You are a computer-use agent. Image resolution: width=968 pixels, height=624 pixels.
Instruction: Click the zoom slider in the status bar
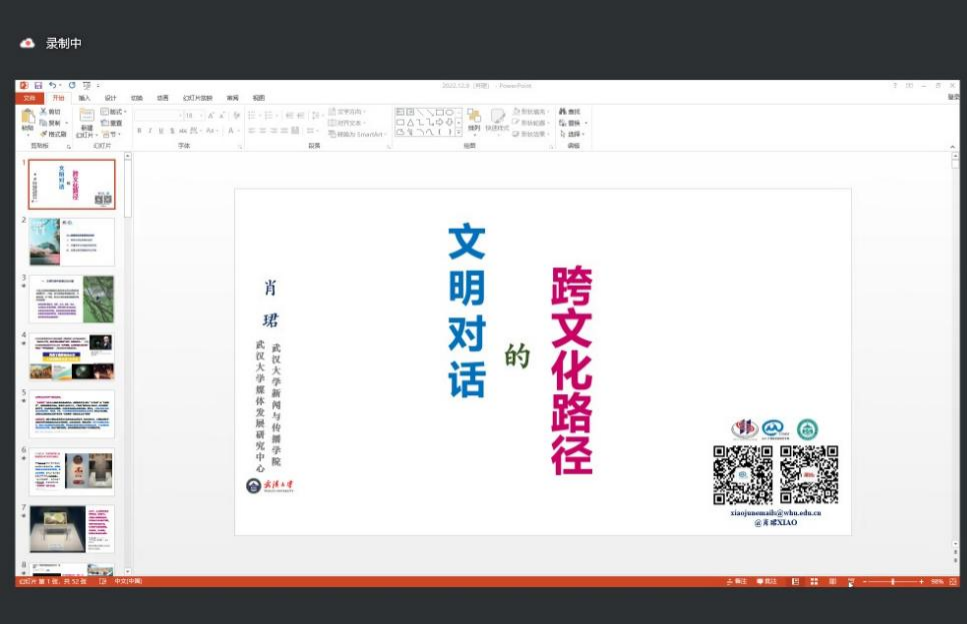point(893,581)
